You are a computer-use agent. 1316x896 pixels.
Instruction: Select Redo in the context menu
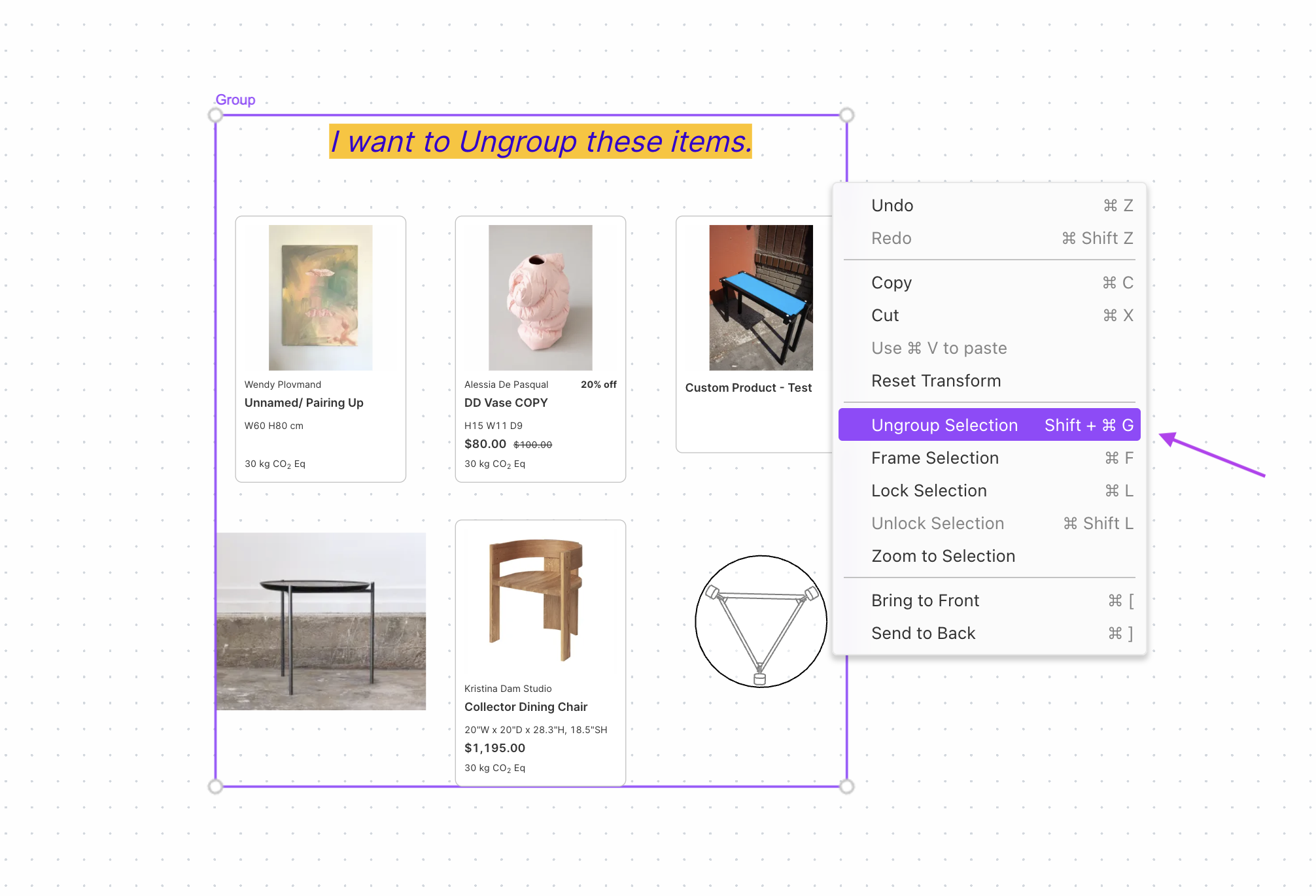tap(989, 238)
